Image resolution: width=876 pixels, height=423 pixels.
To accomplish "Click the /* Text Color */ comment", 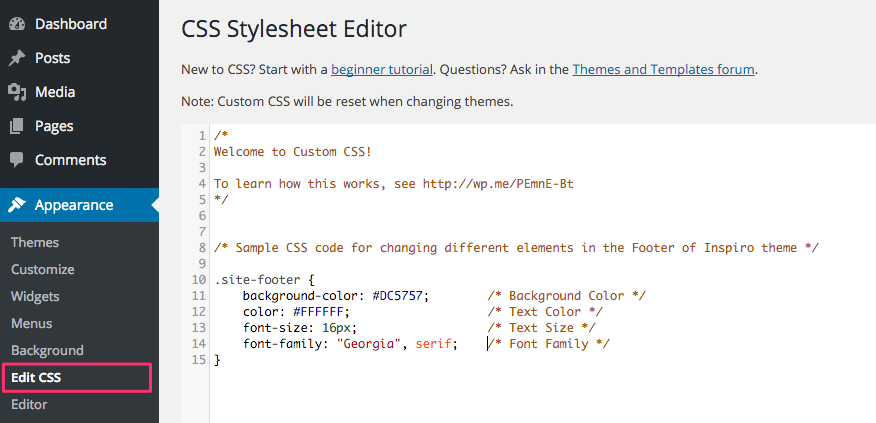I will [545, 312].
